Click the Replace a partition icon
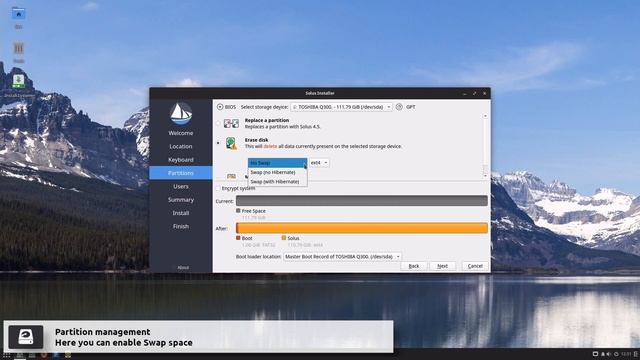 (x=231, y=123)
